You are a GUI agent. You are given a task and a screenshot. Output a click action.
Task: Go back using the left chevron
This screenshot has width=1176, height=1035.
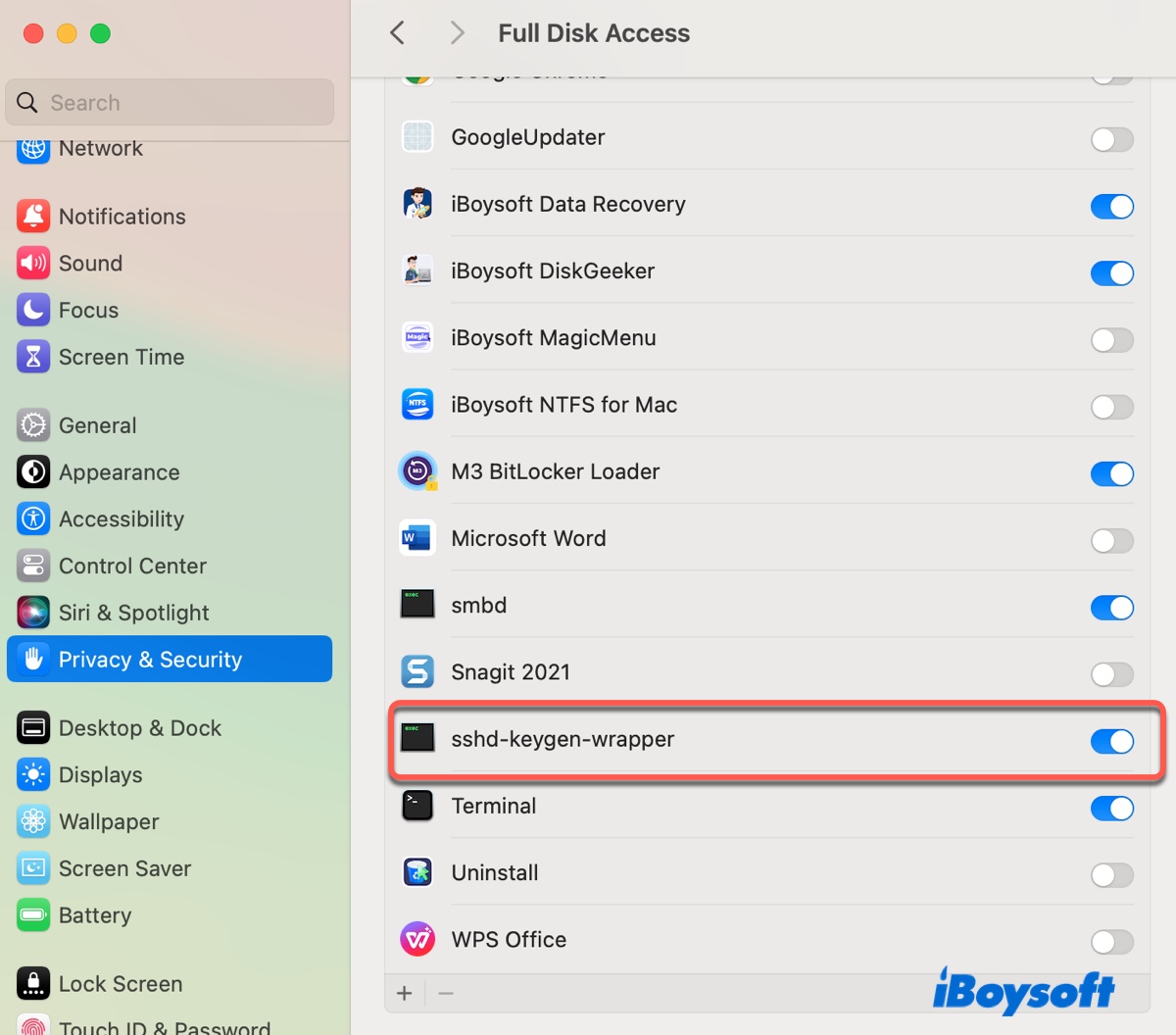(x=397, y=32)
